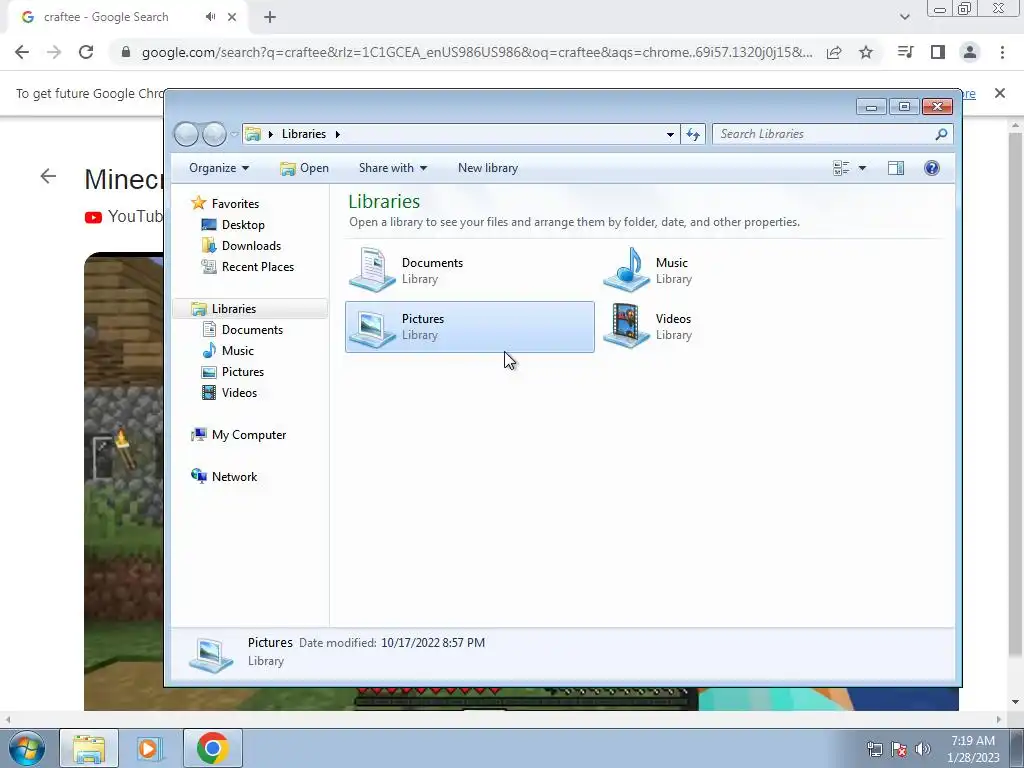The height and width of the screenshot is (768, 1024).
Task: Expand the view options dropdown arrow
Action: [x=862, y=168]
